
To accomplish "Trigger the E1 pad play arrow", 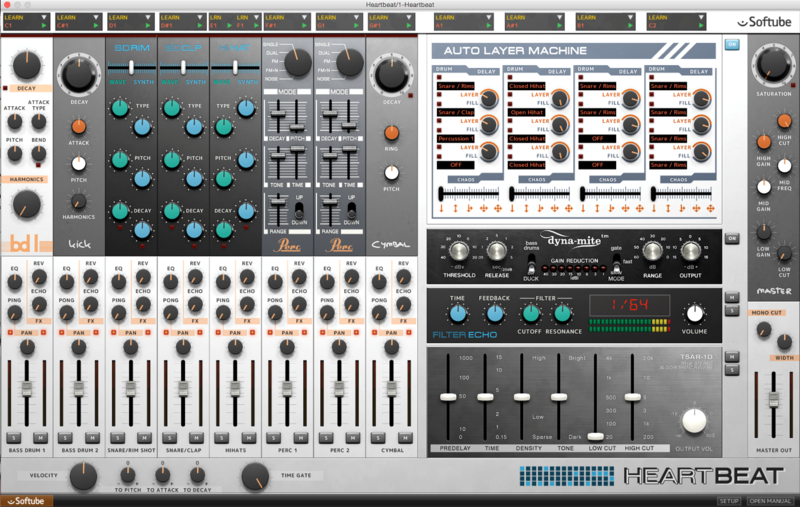I will (x=229, y=25).
